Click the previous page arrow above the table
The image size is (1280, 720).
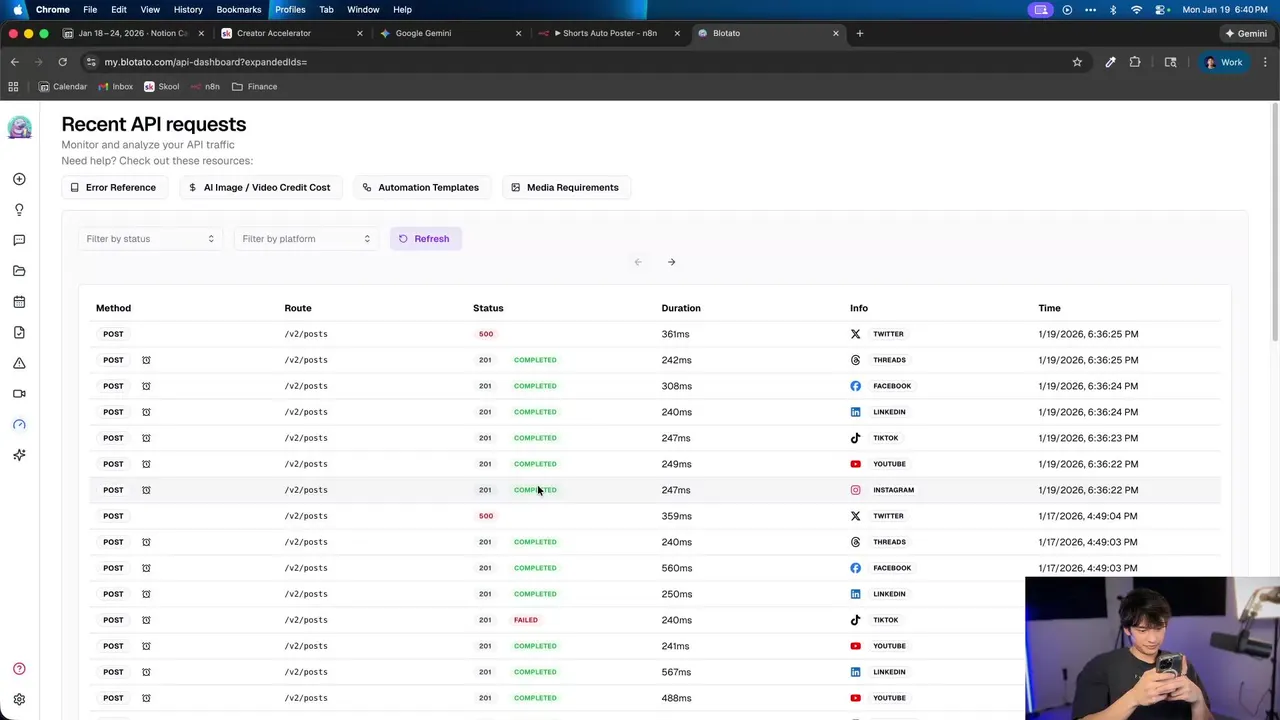click(x=638, y=262)
